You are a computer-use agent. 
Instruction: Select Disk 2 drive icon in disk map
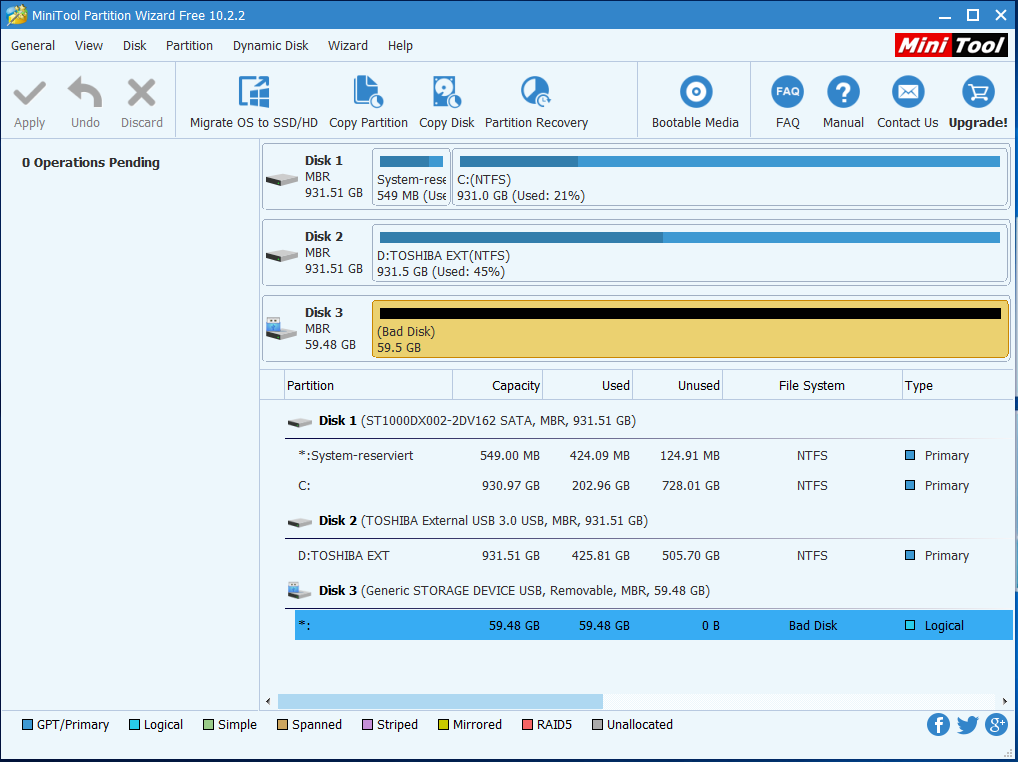coord(282,254)
